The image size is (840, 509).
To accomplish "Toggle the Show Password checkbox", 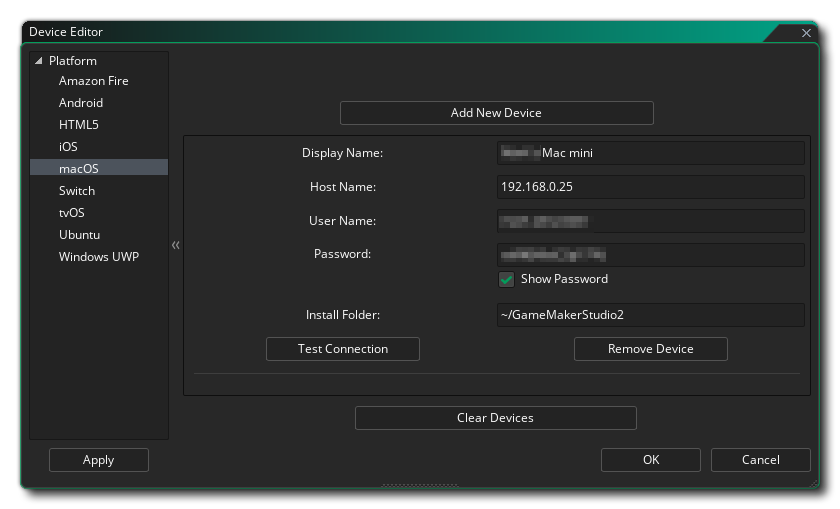I will [507, 280].
